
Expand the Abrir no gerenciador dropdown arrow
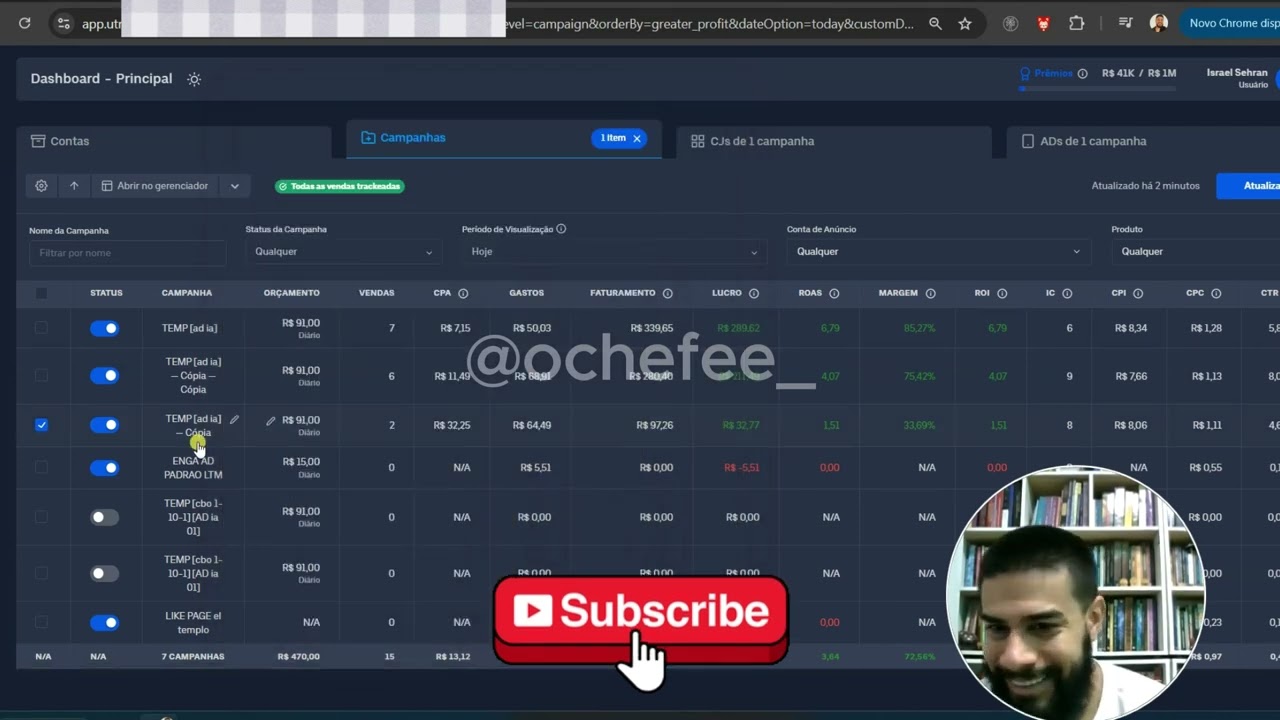(234, 186)
